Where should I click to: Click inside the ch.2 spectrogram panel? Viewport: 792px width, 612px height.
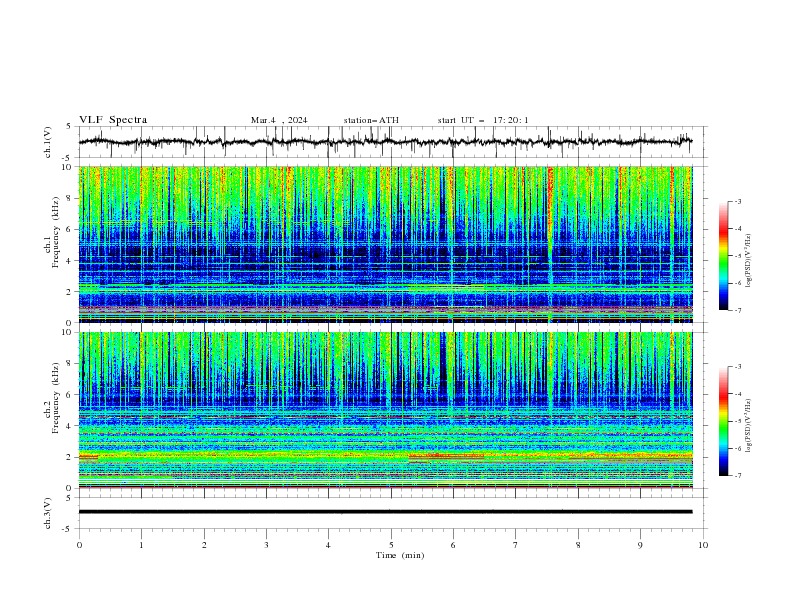(385, 410)
